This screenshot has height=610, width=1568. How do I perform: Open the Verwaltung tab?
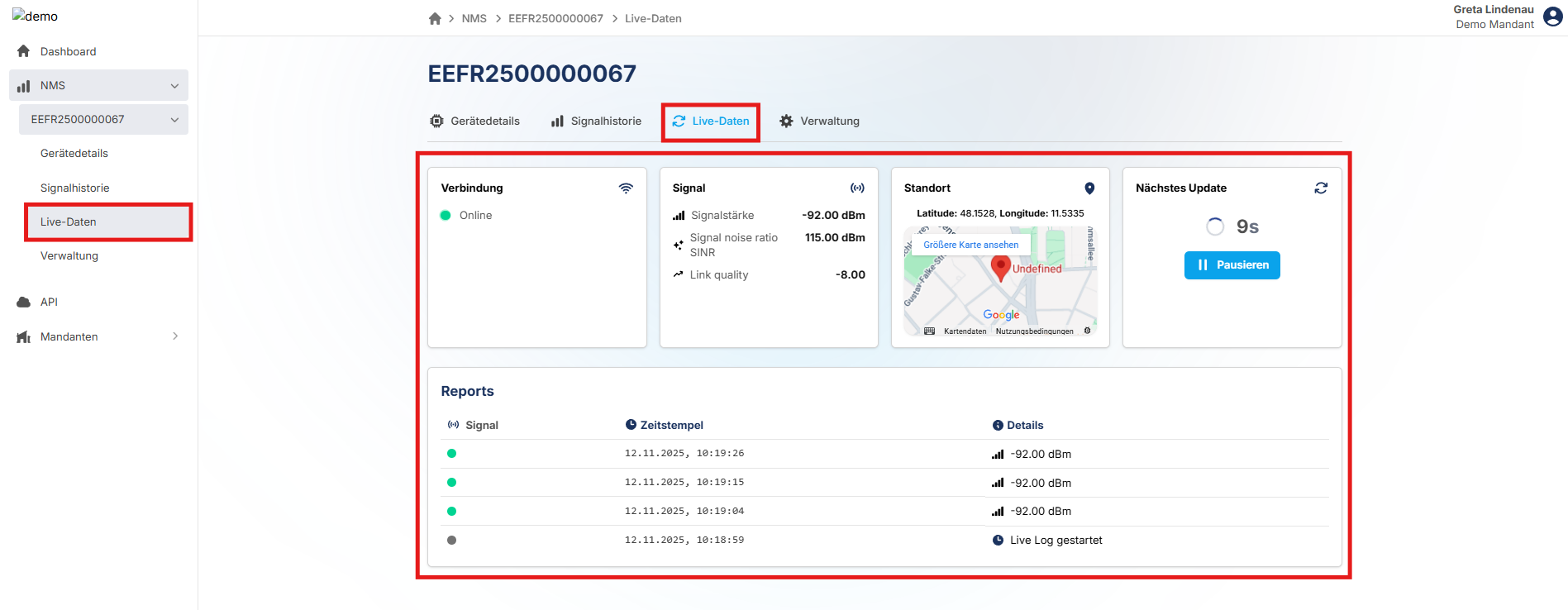[819, 122]
